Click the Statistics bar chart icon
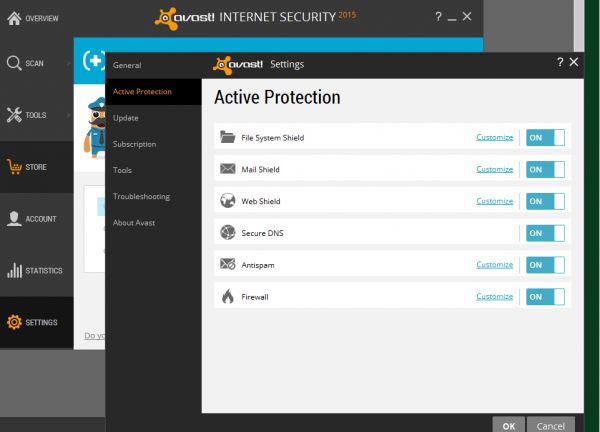This screenshot has width=600, height=432. (14, 270)
